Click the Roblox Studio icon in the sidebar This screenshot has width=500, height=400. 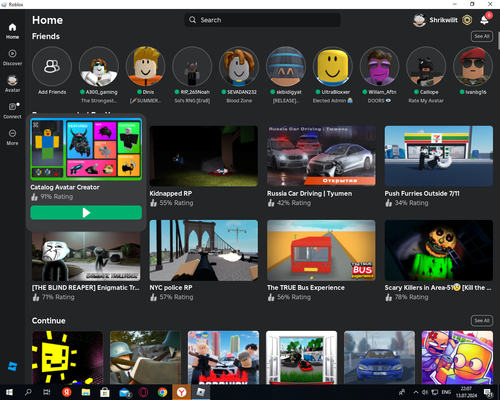[x=12, y=366]
